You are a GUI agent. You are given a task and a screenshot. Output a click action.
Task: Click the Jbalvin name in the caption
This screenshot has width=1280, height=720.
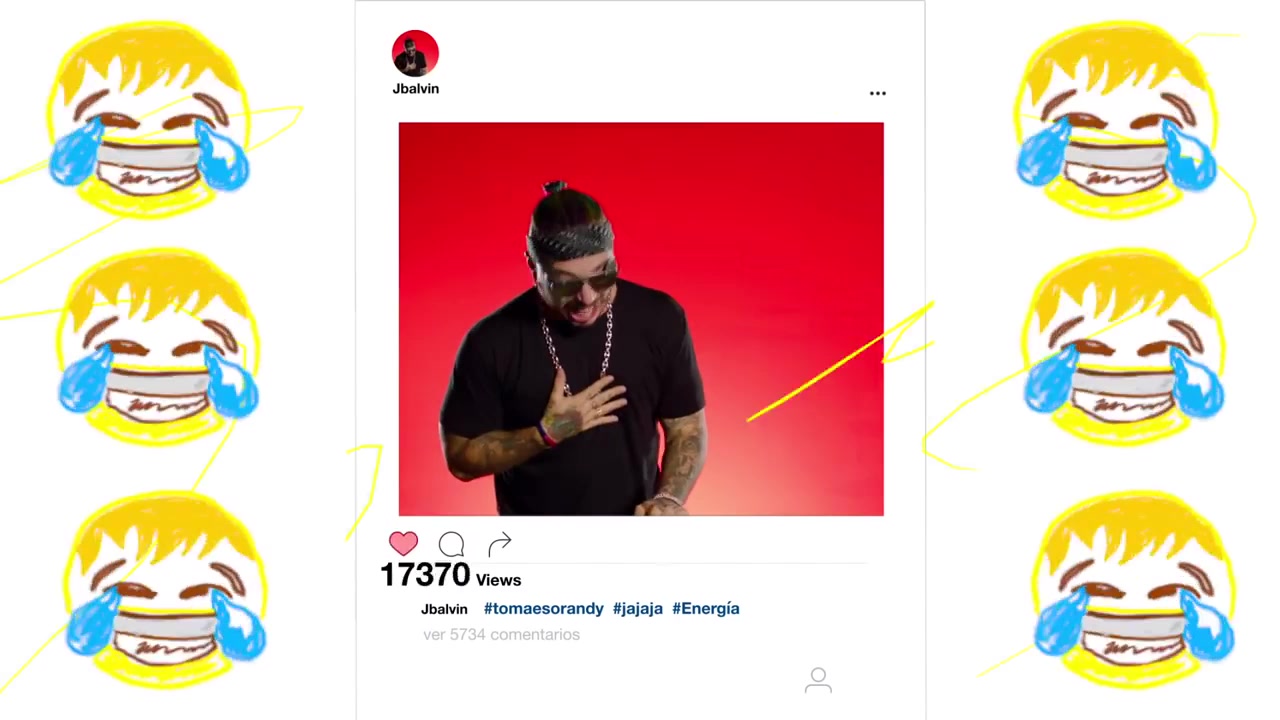tap(444, 609)
